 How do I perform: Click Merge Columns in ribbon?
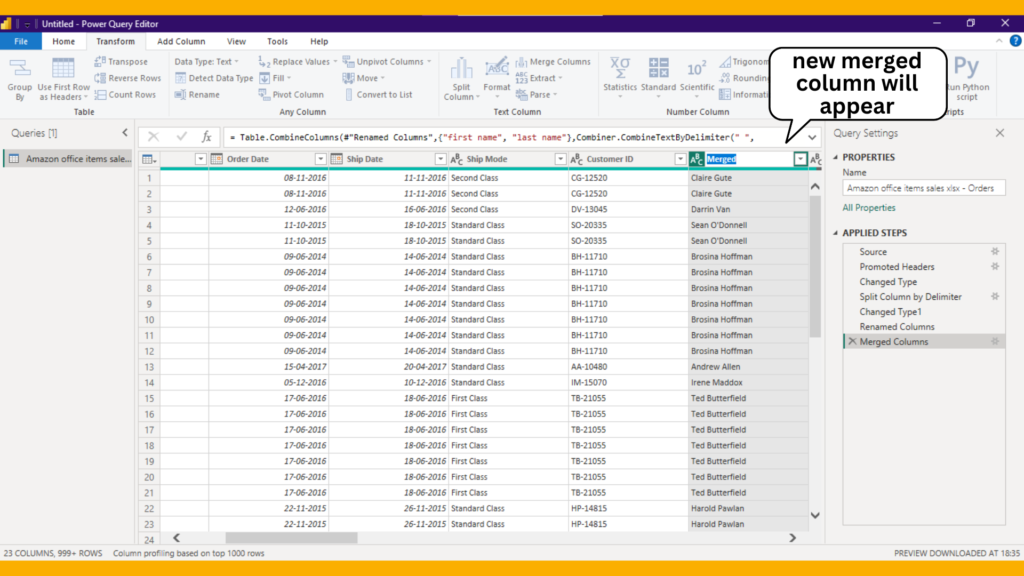coord(552,61)
